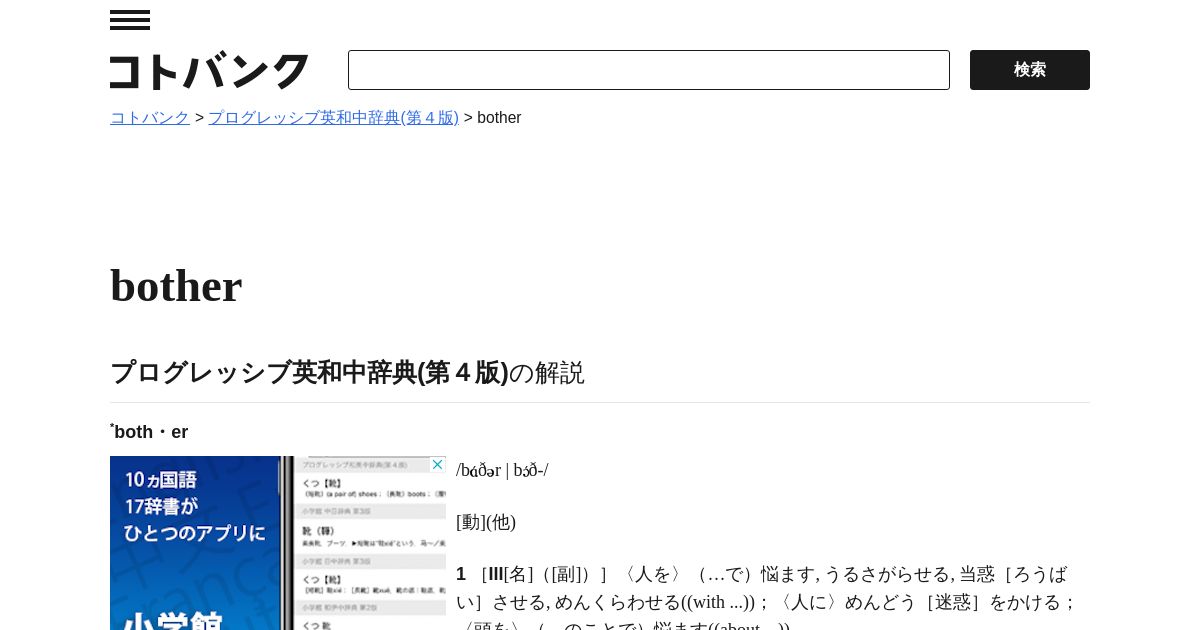Click the 検索 search button

coord(1030,70)
